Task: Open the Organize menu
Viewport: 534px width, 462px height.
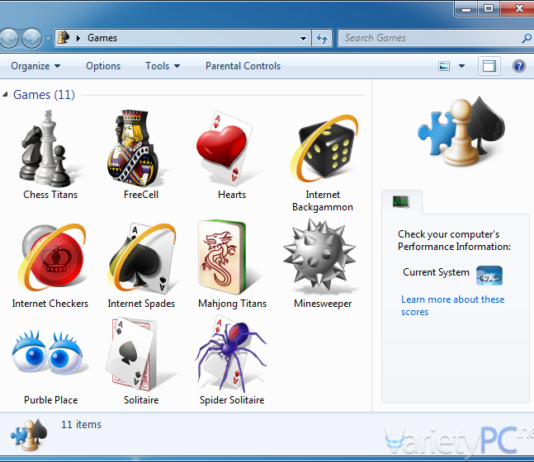Action: [x=35, y=66]
